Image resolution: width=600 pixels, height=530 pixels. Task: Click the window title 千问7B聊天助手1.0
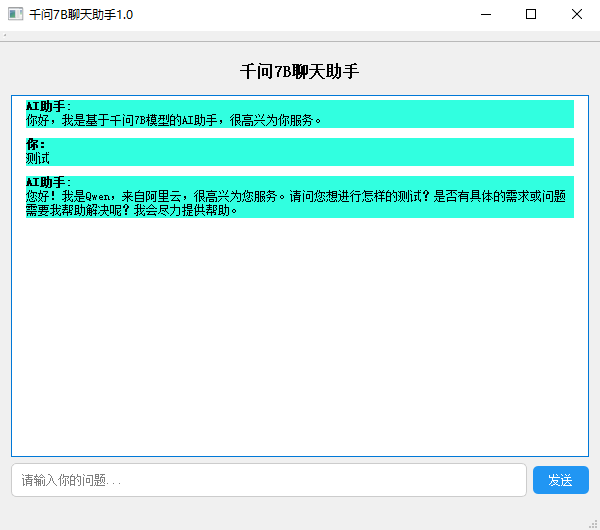click(81, 15)
